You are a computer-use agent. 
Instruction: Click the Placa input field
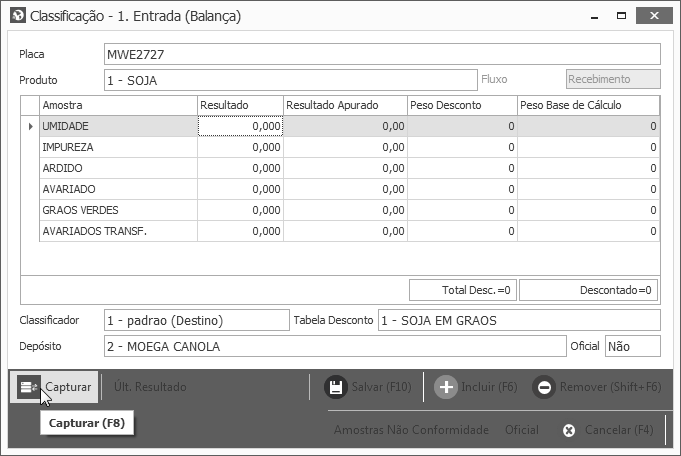[x=382, y=54]
